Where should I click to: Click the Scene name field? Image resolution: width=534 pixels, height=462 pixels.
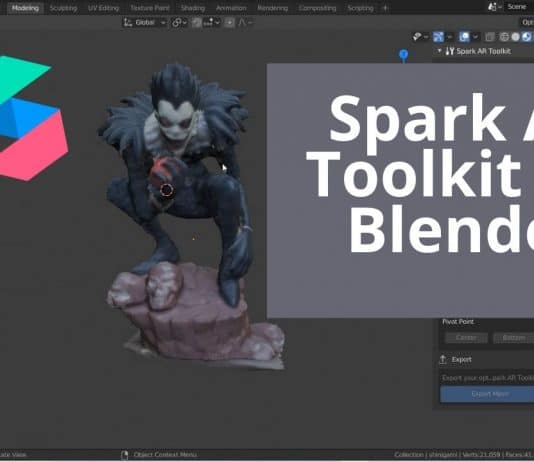point(519,7)
